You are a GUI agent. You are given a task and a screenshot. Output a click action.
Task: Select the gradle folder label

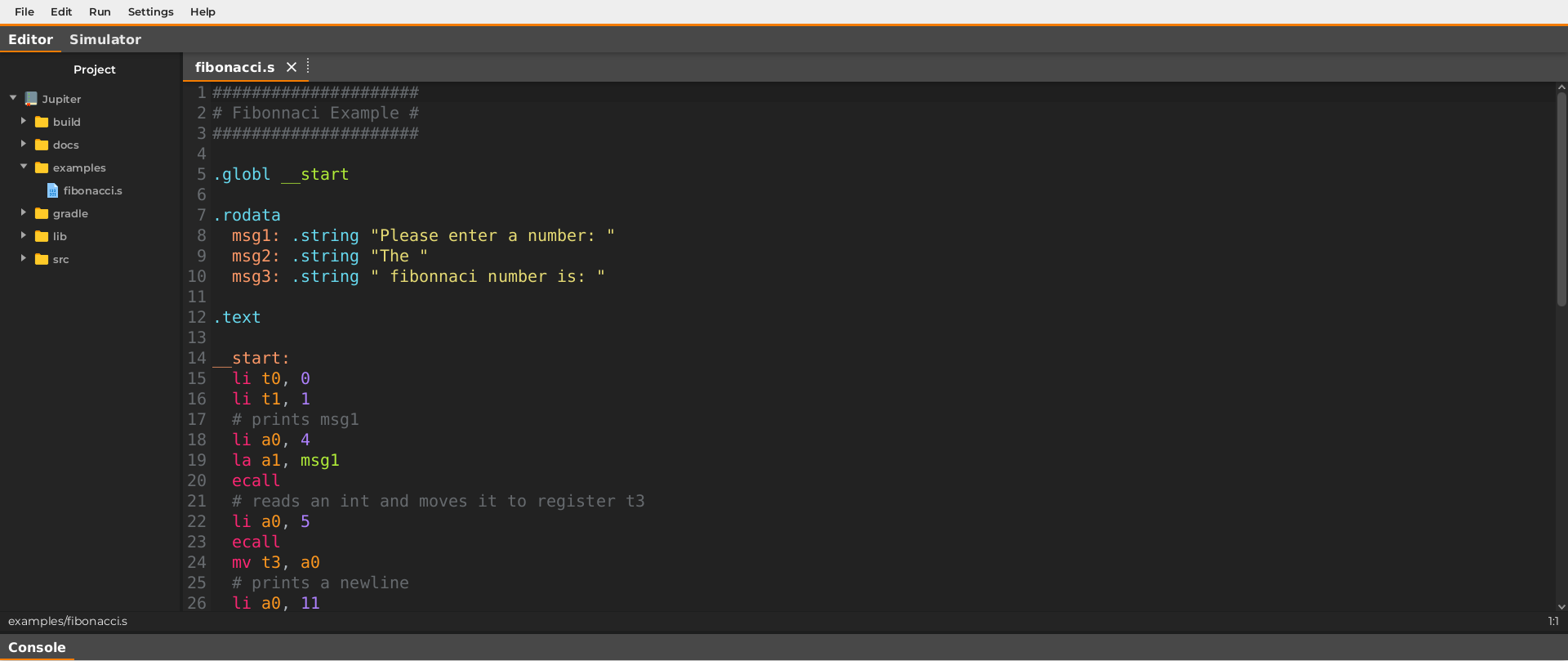[x=70, y=213]
